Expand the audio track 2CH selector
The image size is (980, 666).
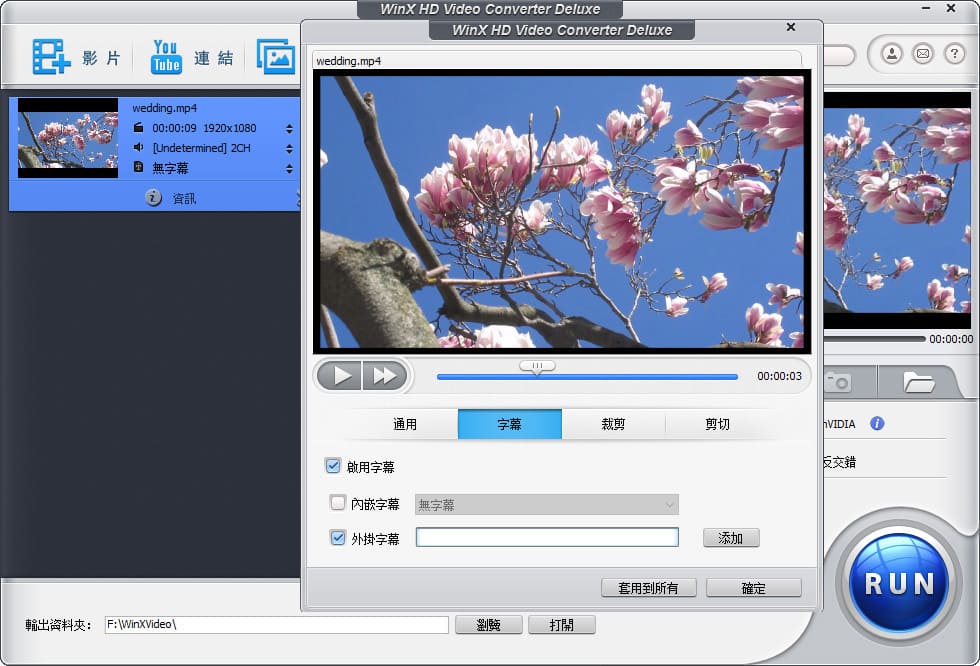(x=289, y=148)
